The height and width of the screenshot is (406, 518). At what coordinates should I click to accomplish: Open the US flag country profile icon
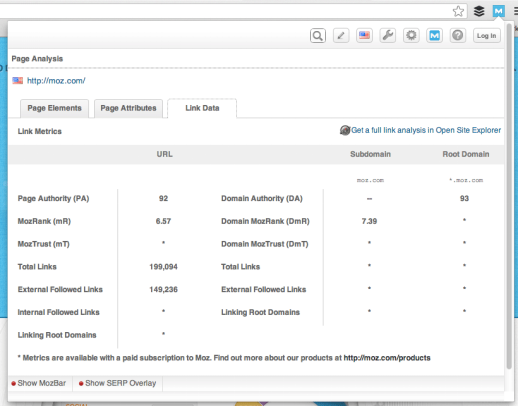[364, 35]
